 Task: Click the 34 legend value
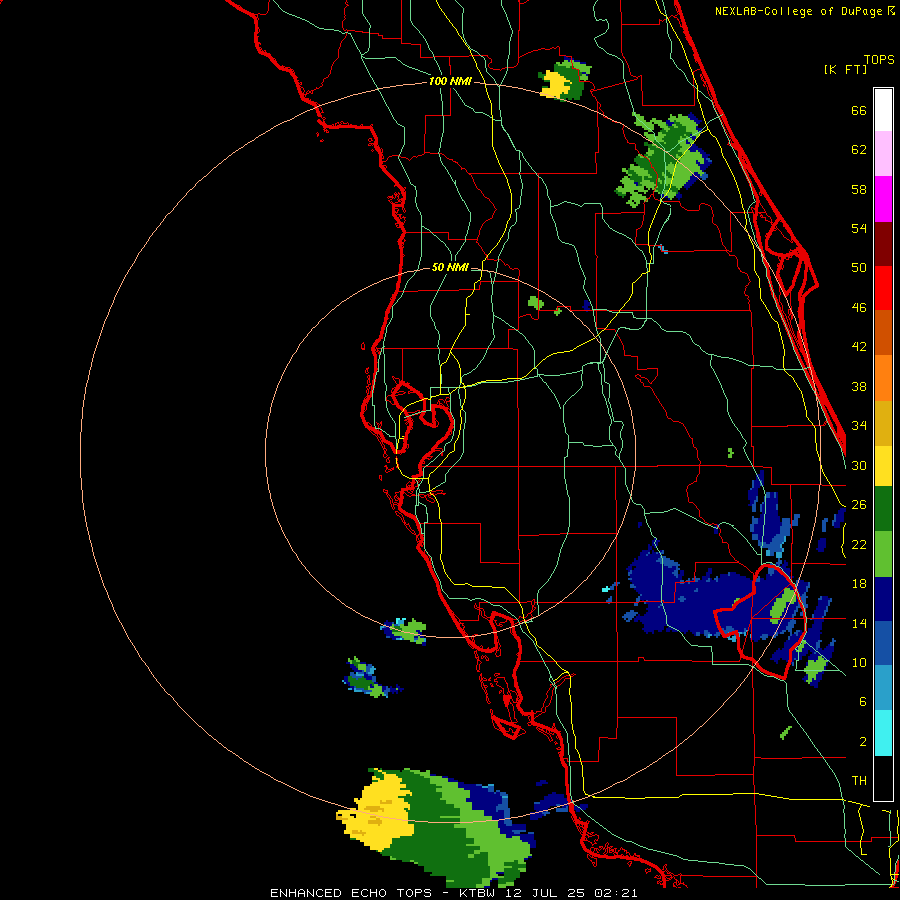pyautogui.click(x=859, y=426)
